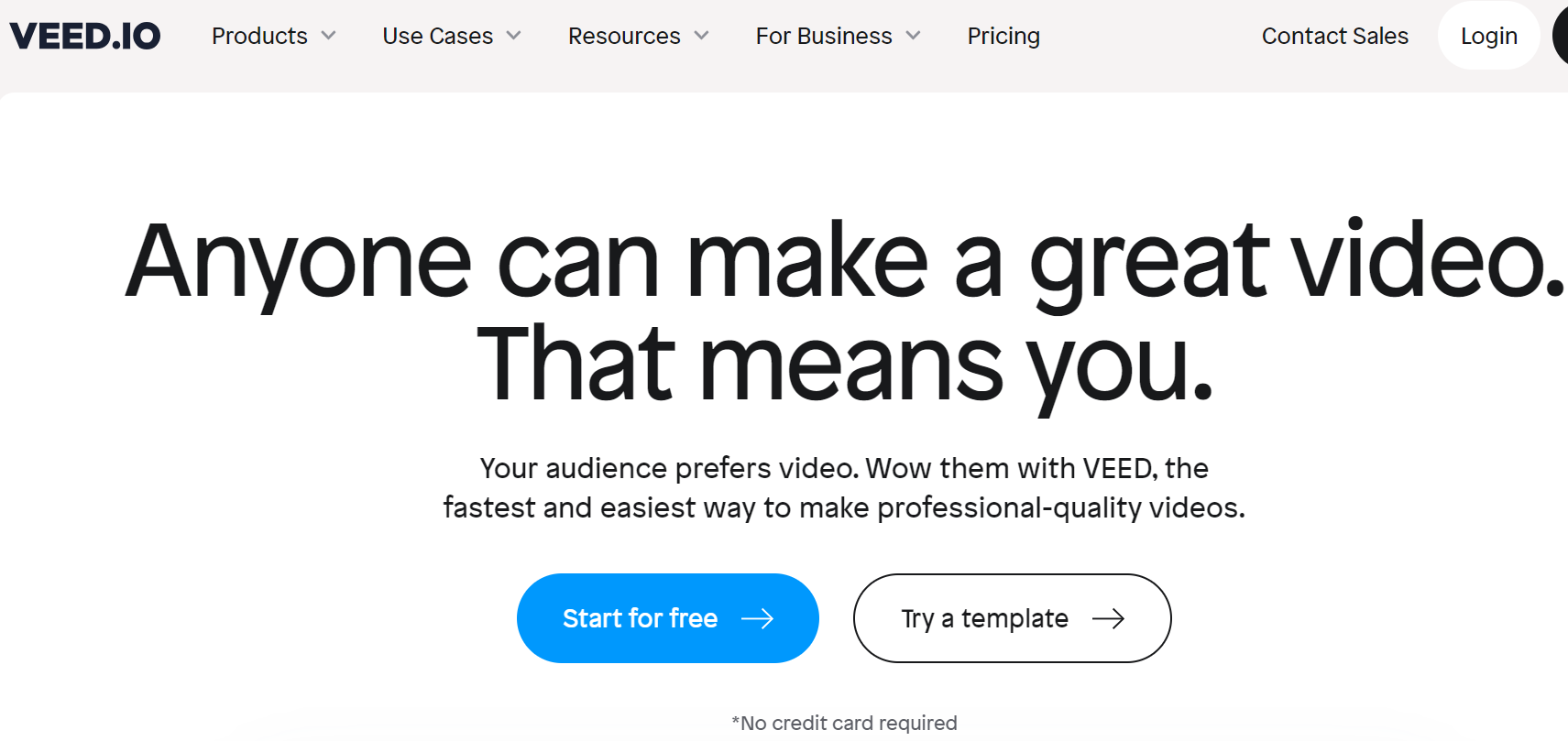The height and width of the screenshot is (741, 1568).
Task: Expand the chevron beside Resources
Action: 702,36
